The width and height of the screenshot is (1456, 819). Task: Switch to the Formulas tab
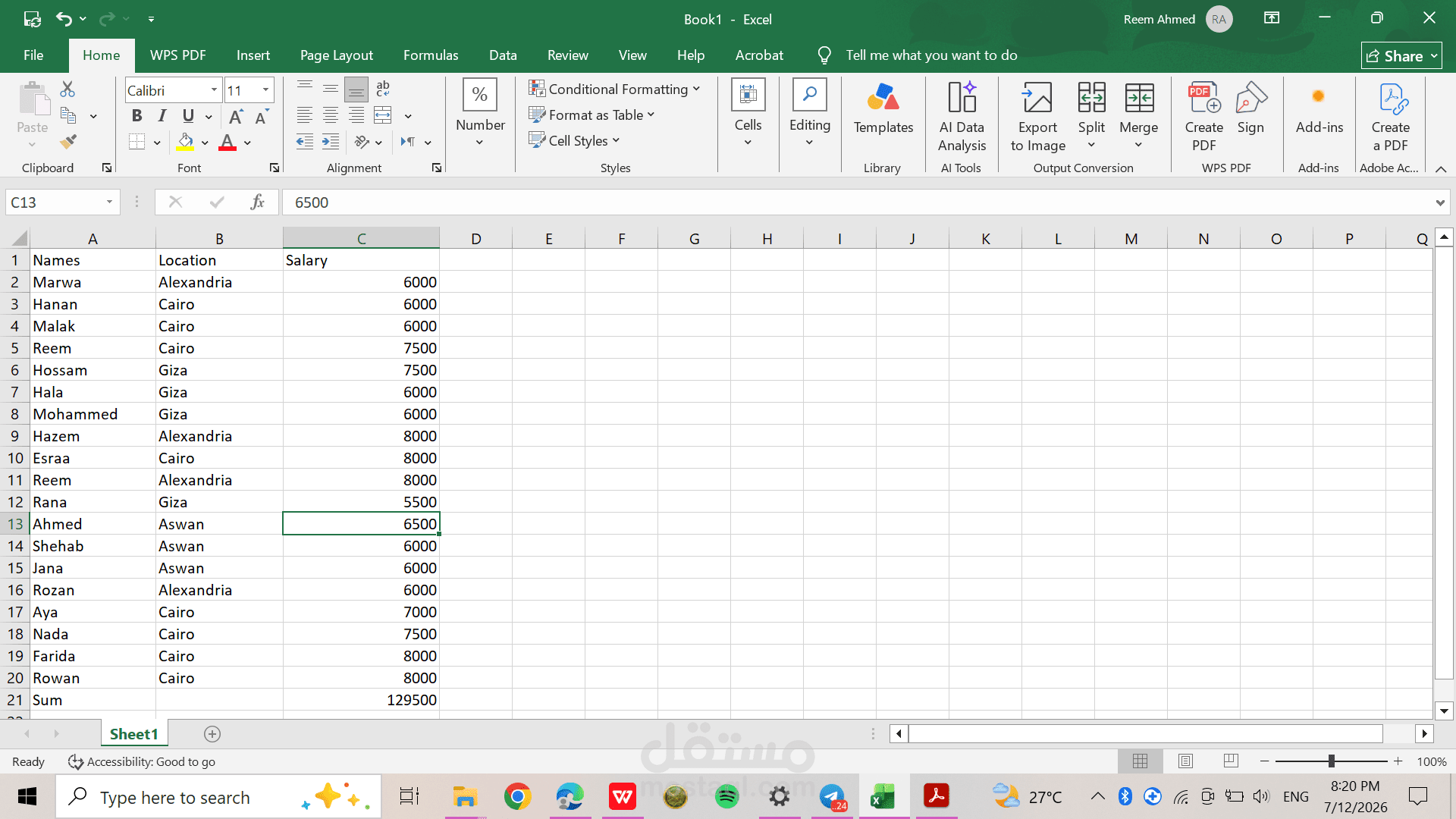click(x=431, y=55)
